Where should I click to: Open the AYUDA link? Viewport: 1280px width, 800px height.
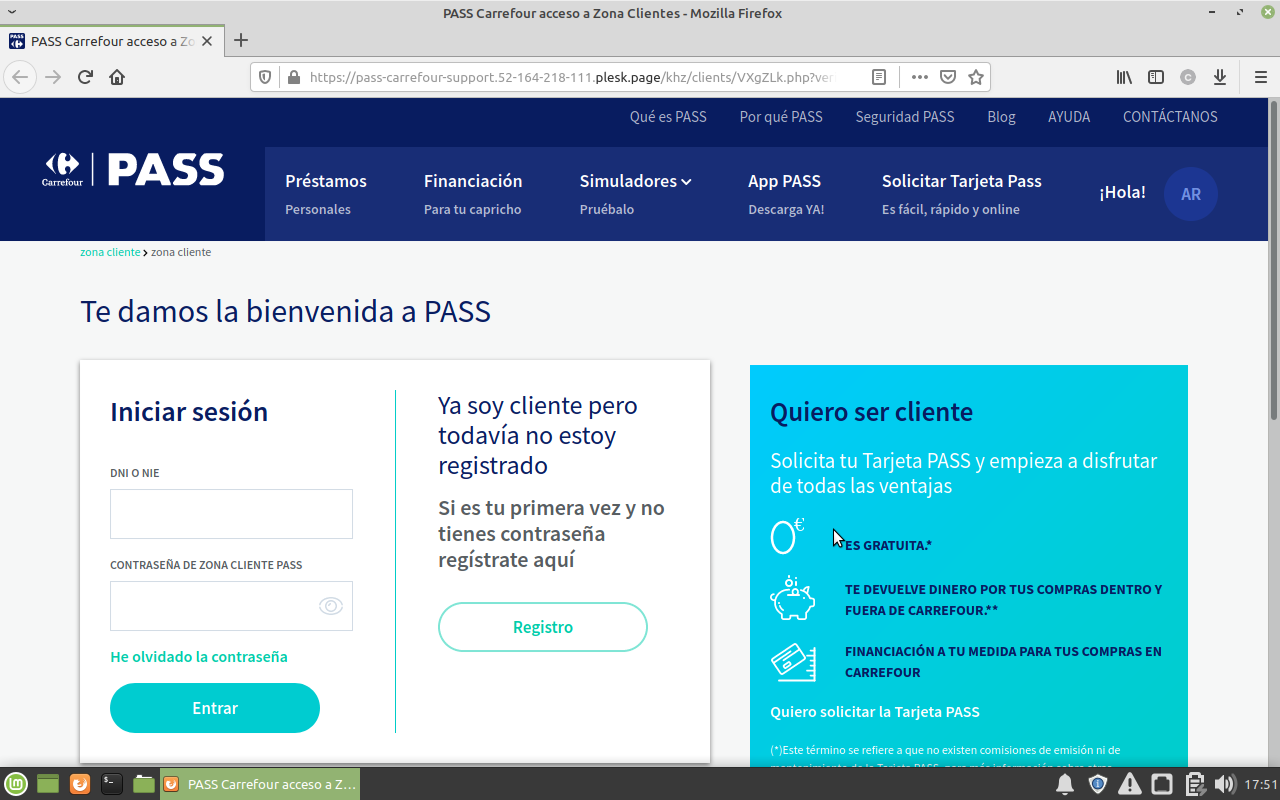pyautogui.click(x=1069, y=117)
